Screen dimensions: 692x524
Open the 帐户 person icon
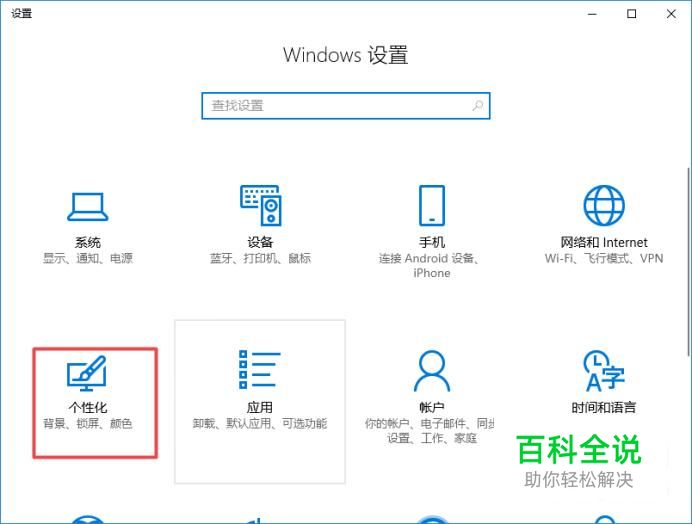click(432, 371)
